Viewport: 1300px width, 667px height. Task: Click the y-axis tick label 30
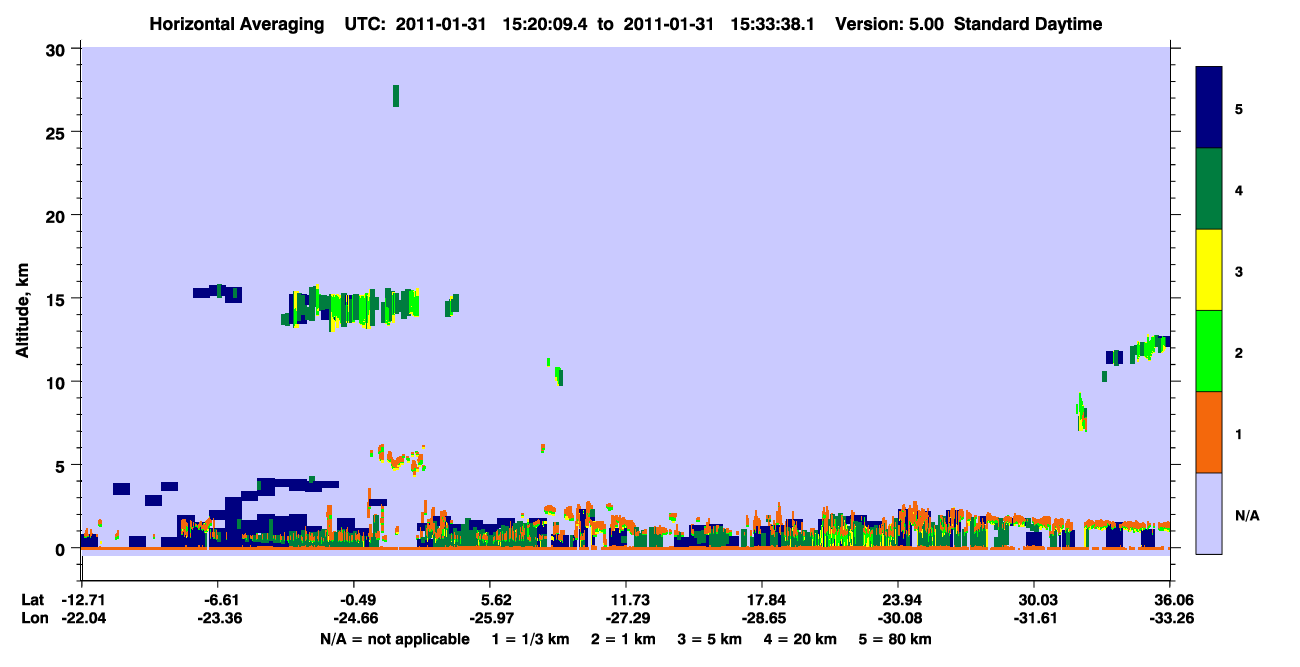pyautogui.click(x=57, y=49)
